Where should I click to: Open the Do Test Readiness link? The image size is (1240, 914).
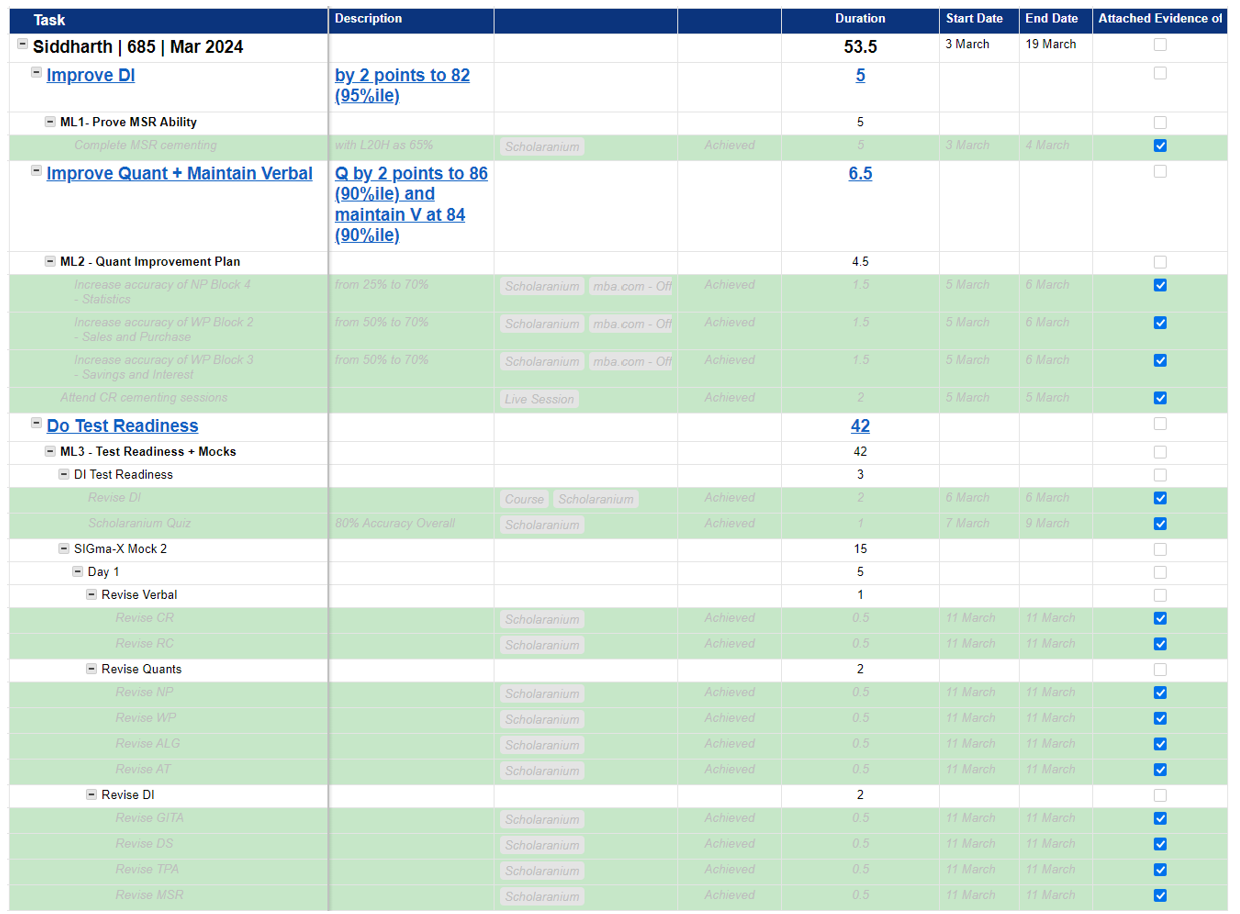coord(122,426)
